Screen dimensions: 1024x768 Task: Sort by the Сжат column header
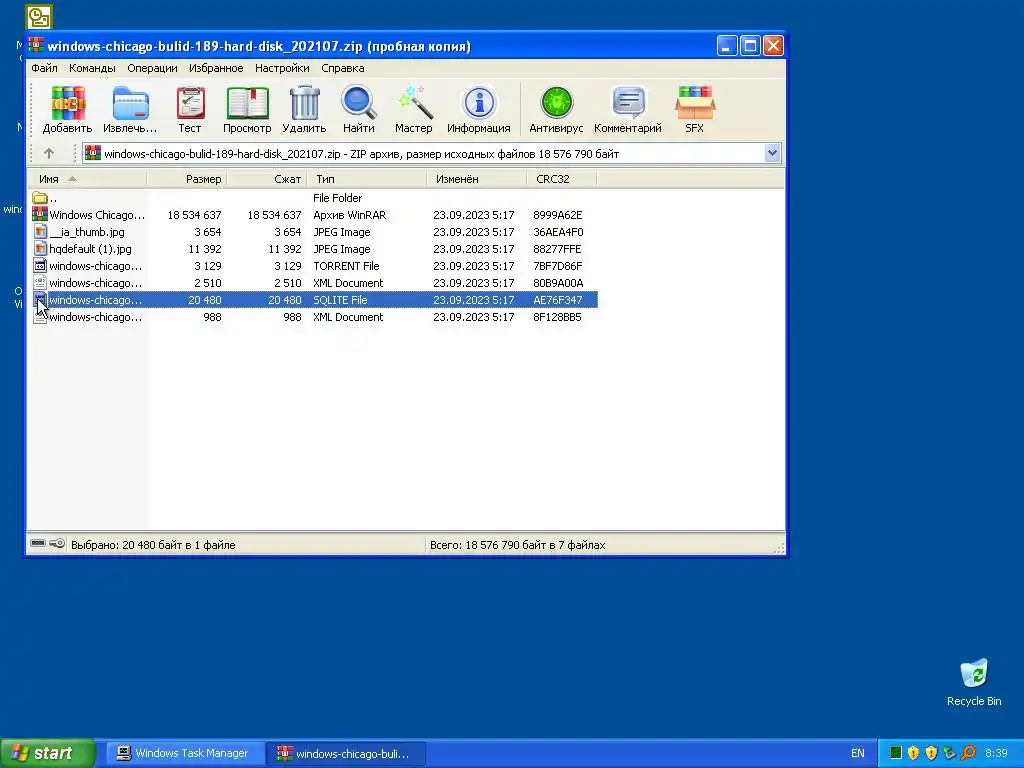click(266, 179)
